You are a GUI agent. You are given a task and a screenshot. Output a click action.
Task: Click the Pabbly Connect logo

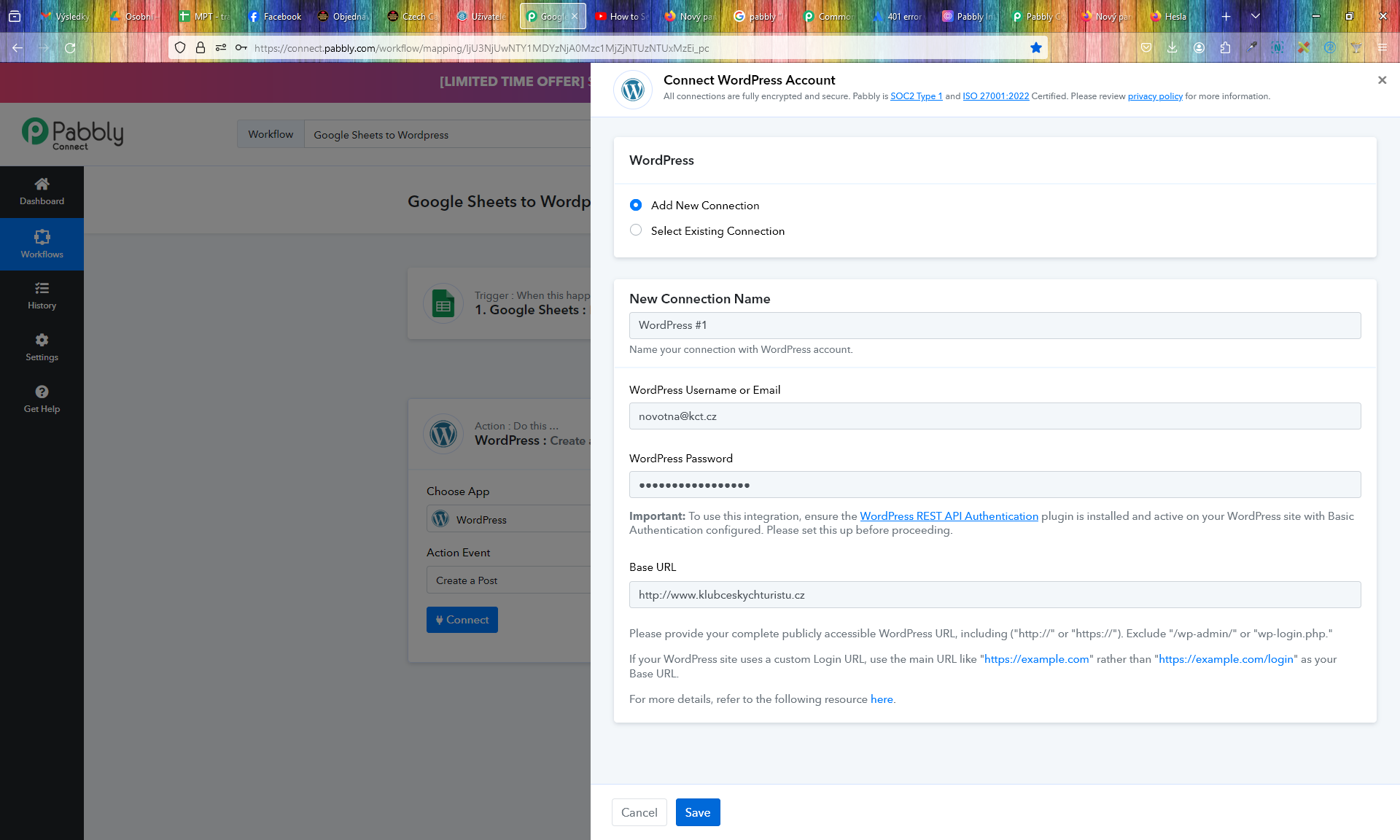pyautogui.click(x=72, y=134)
